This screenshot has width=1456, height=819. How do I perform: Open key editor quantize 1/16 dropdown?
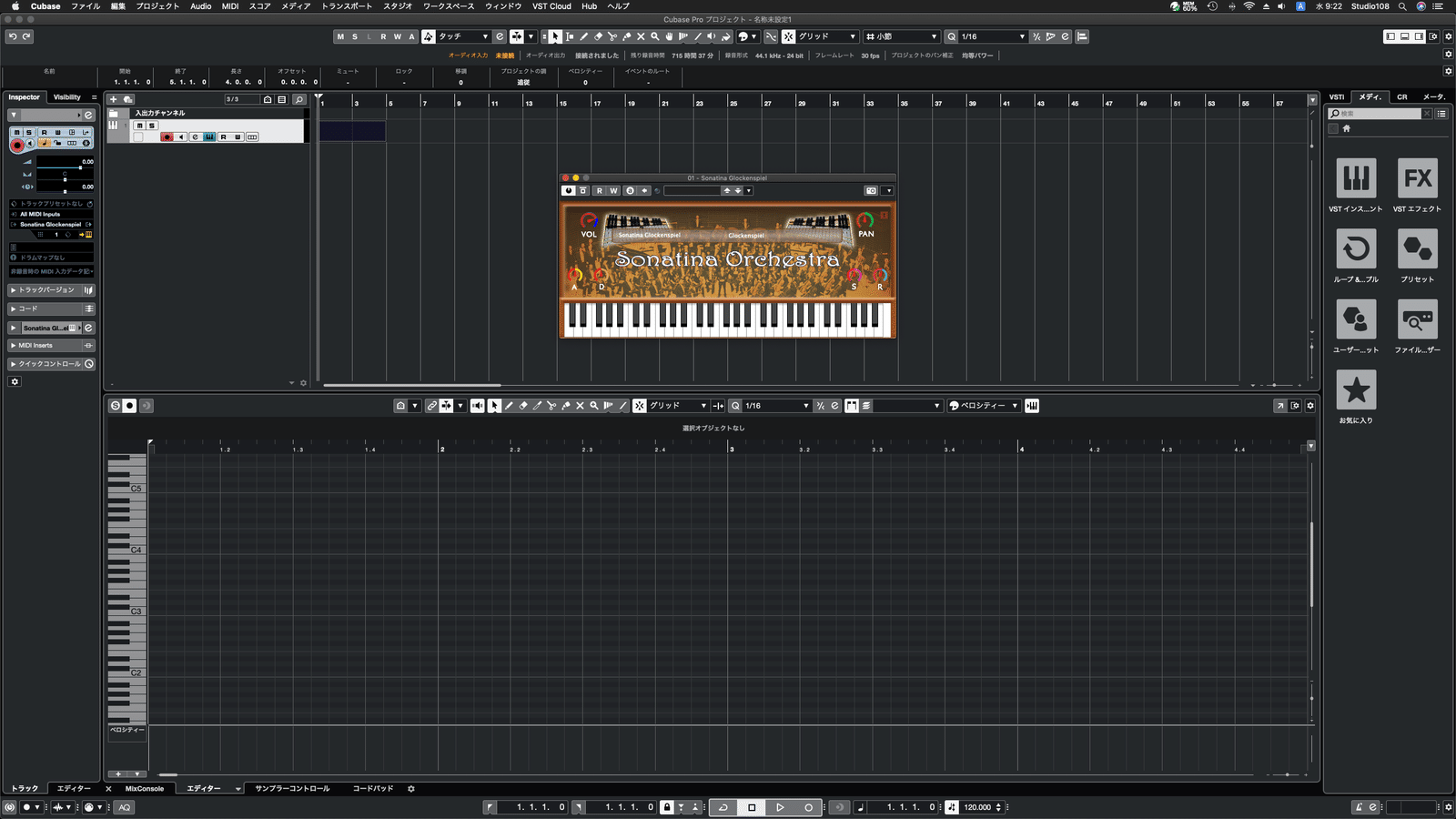tap(776, 406)
